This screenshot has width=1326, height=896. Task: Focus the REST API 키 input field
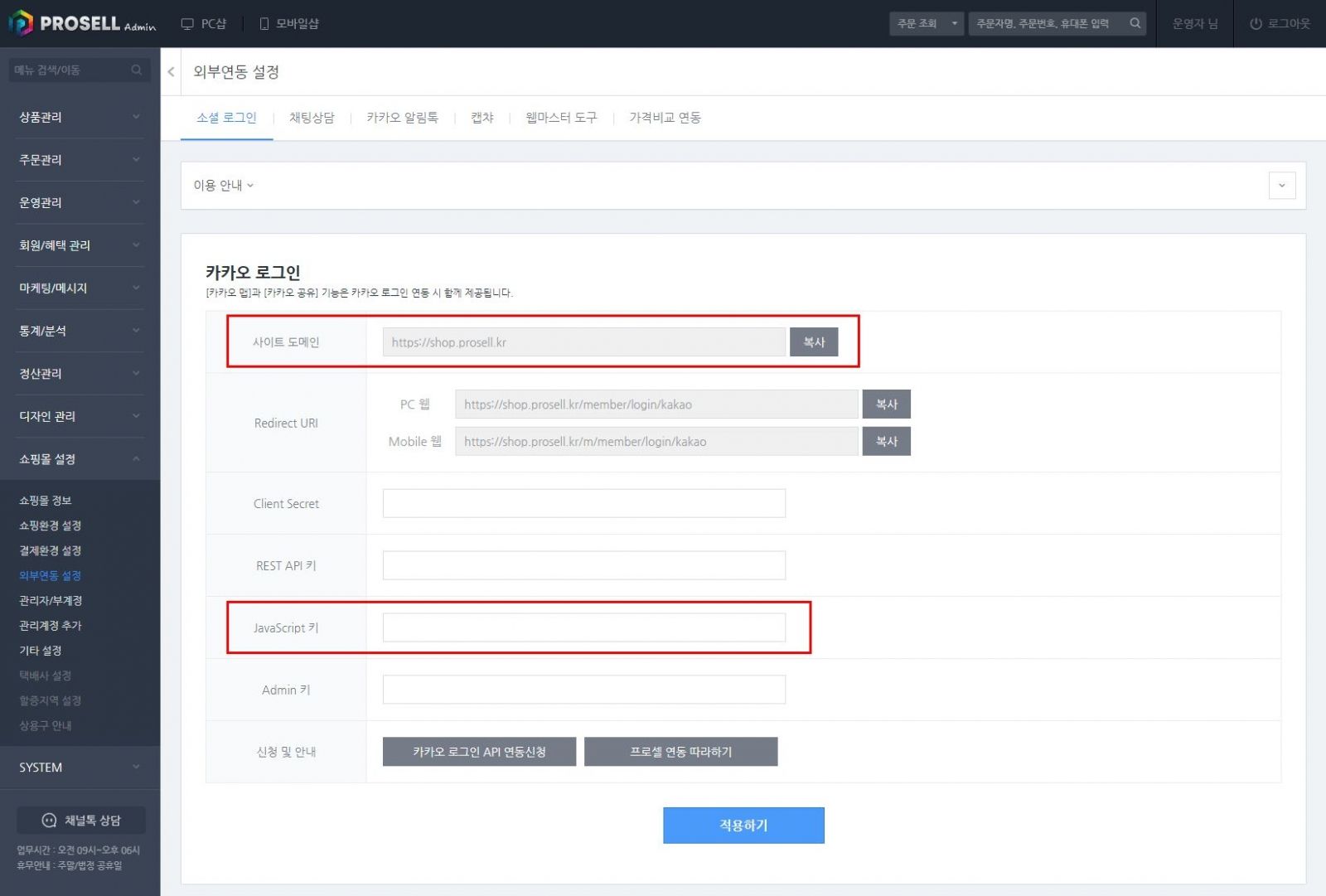tap(583, 565)
